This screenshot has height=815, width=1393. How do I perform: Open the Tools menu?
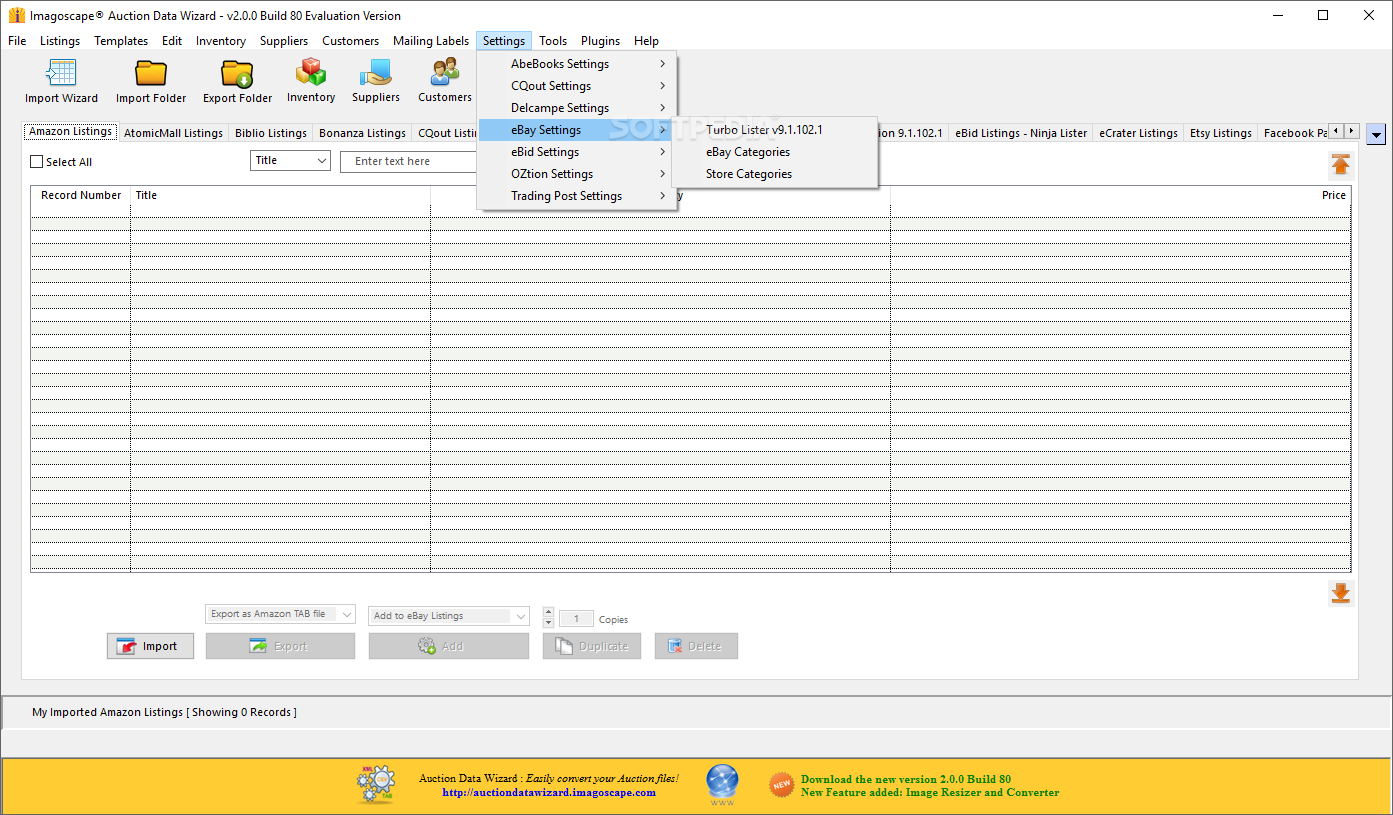553,41
